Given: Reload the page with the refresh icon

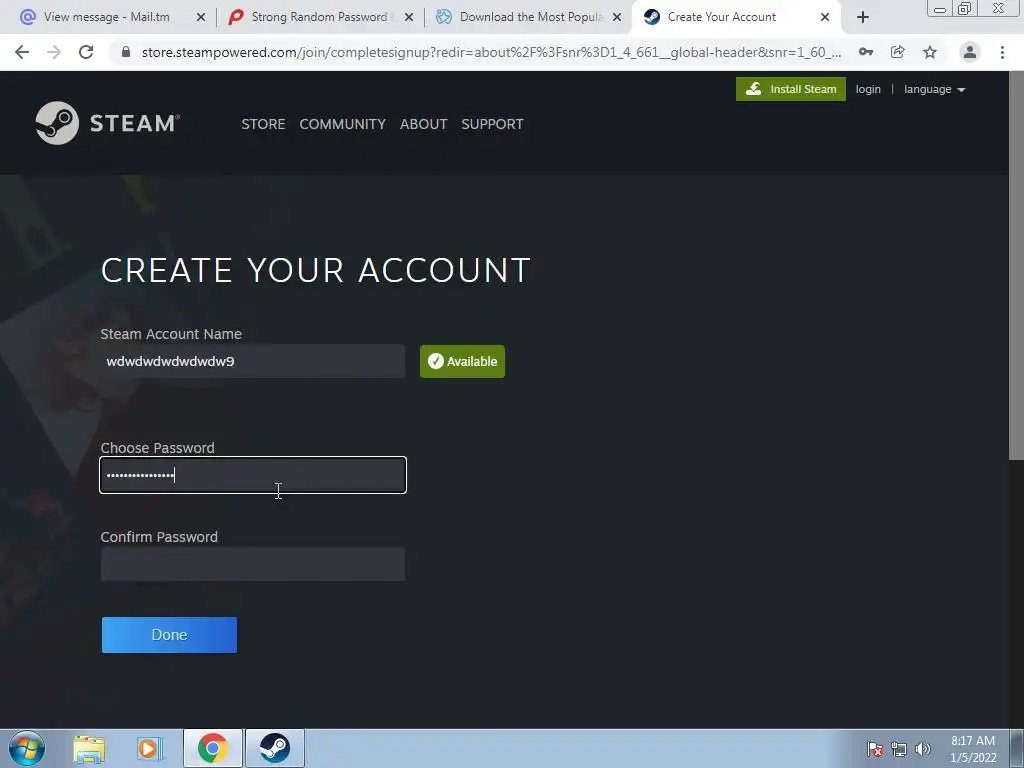Looking at the screenshot, I should [x=86, y=52].
